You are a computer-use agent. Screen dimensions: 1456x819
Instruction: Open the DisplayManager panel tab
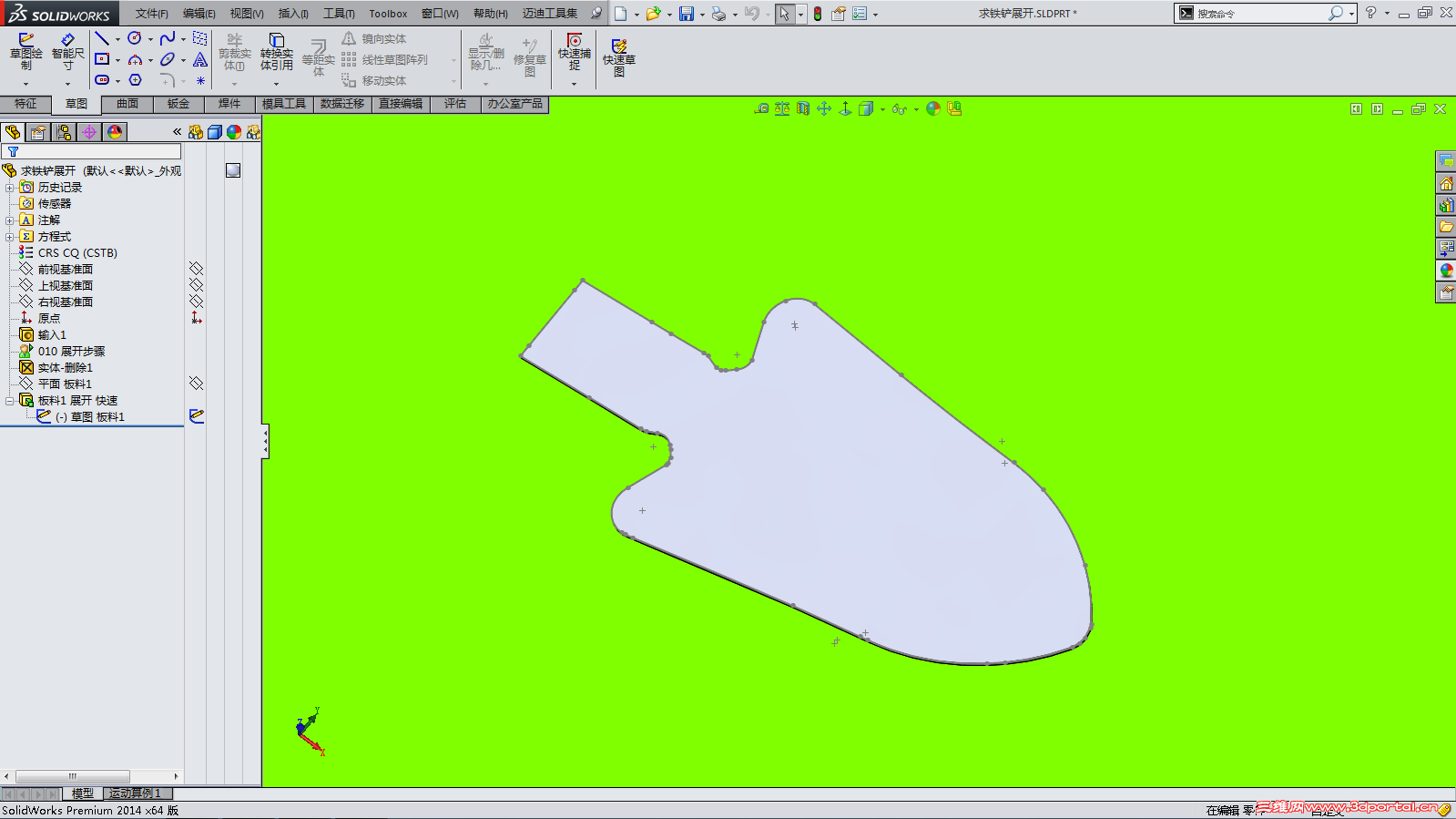[115, 132]
